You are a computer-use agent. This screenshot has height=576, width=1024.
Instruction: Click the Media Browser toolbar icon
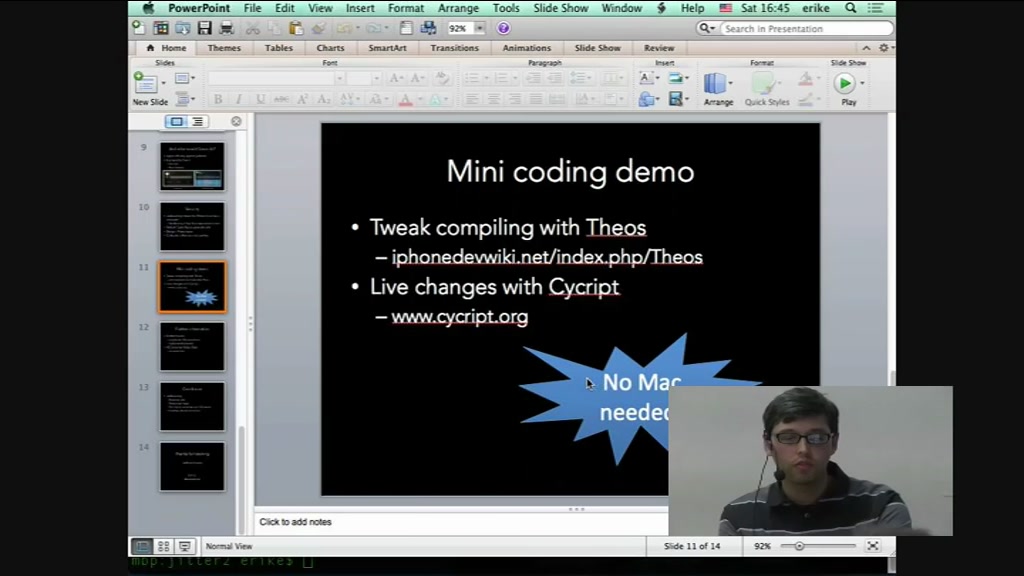428,28
